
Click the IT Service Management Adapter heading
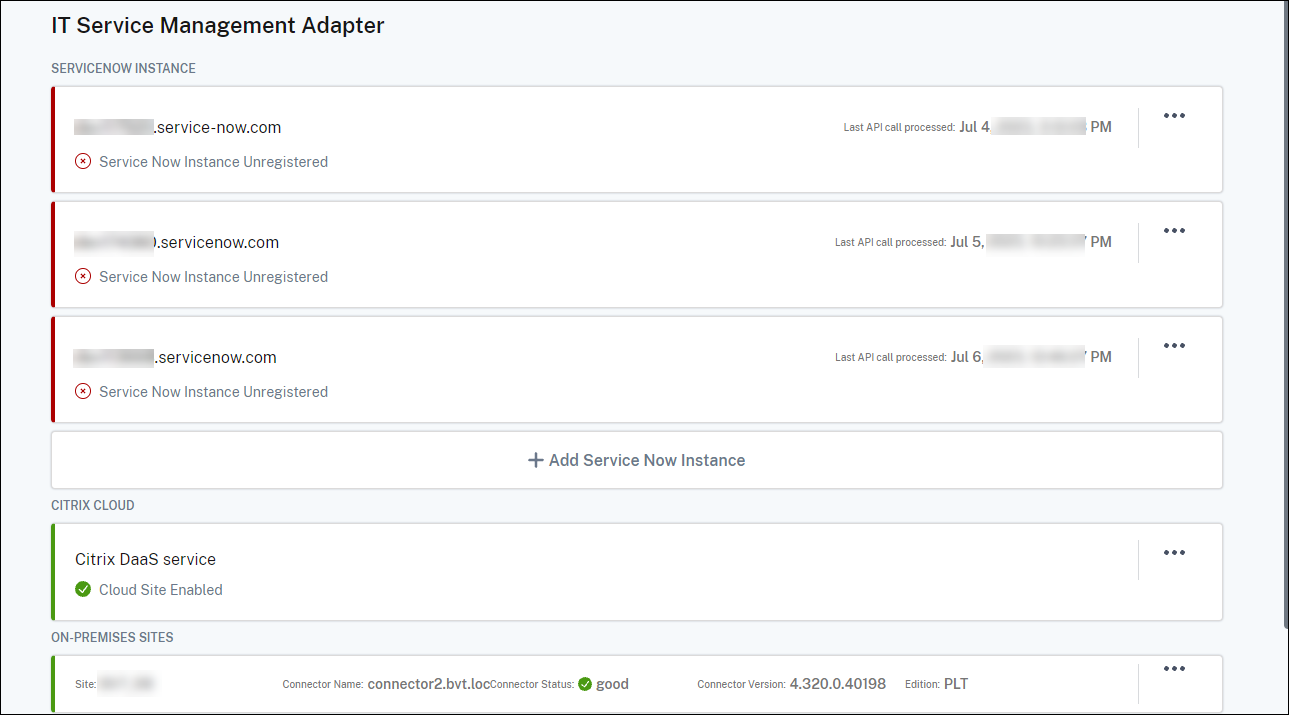[218, 26]
